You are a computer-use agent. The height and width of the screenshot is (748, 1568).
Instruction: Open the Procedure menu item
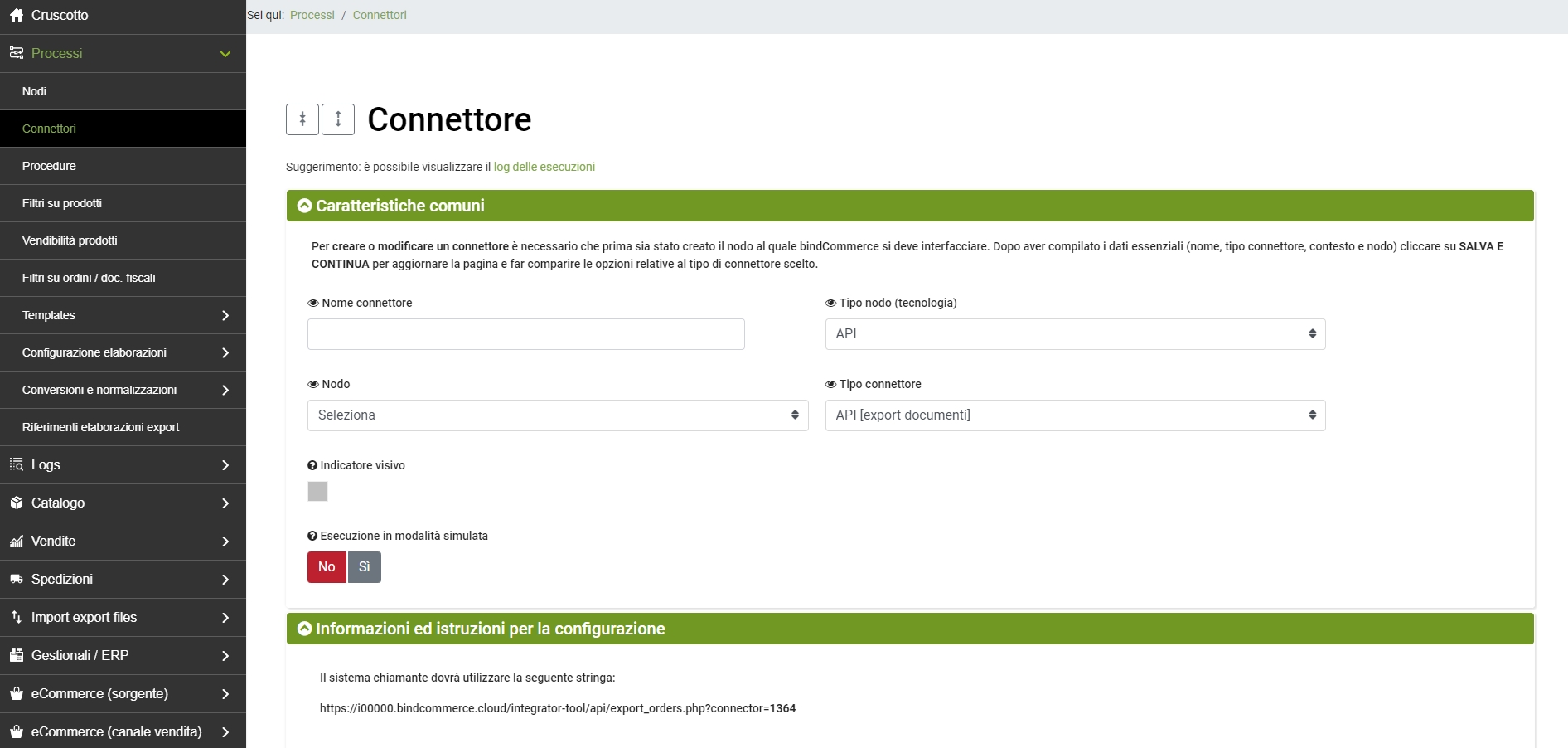point(49,166)
